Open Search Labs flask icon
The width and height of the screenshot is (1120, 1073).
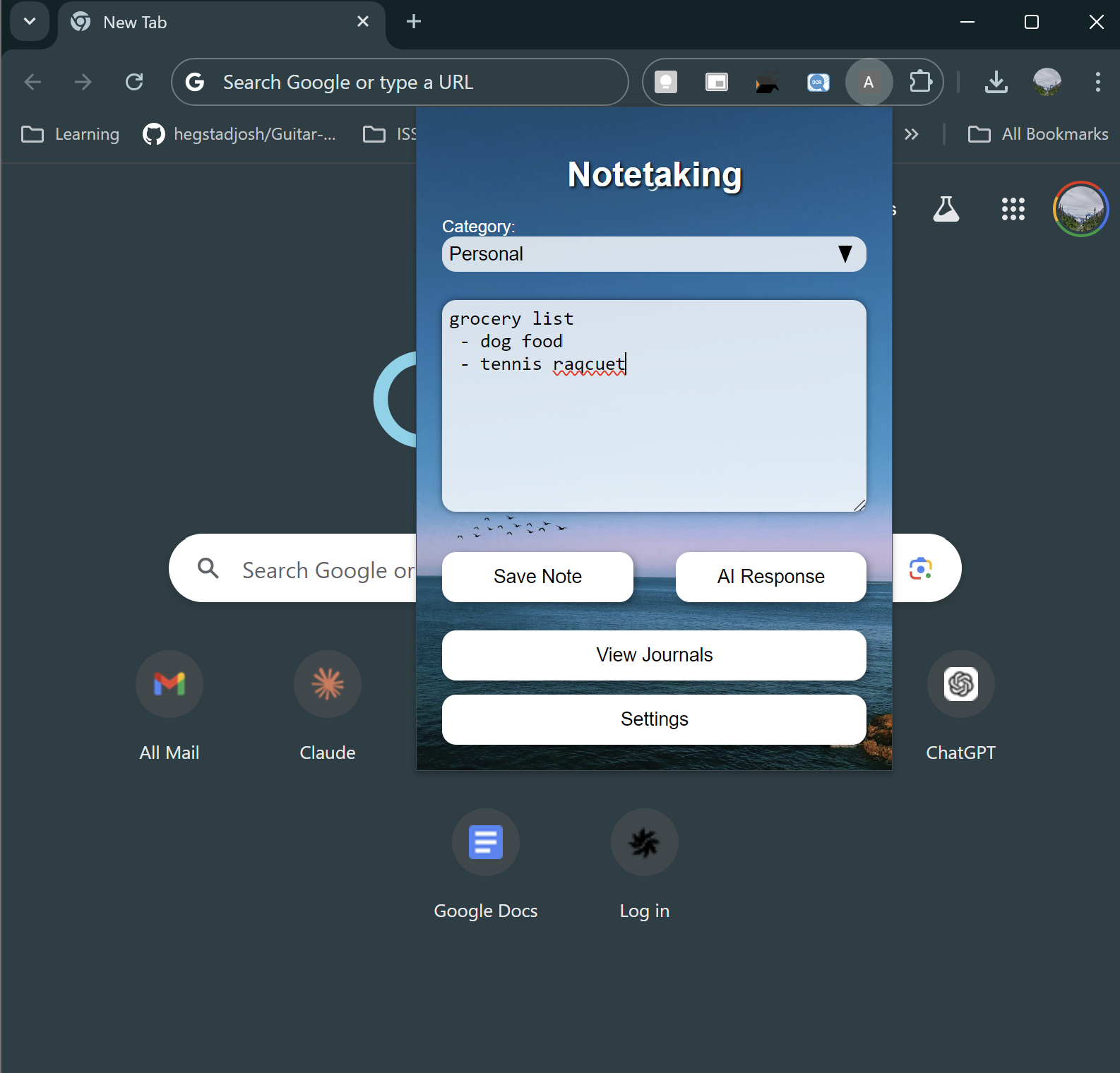point(946,209)
